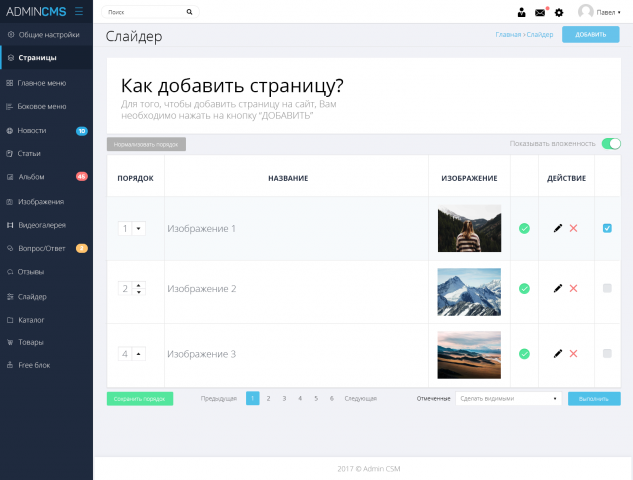Open the user profile icon in the header
The width and height of the screenshot is (633, 480).
tap(522, 13)
